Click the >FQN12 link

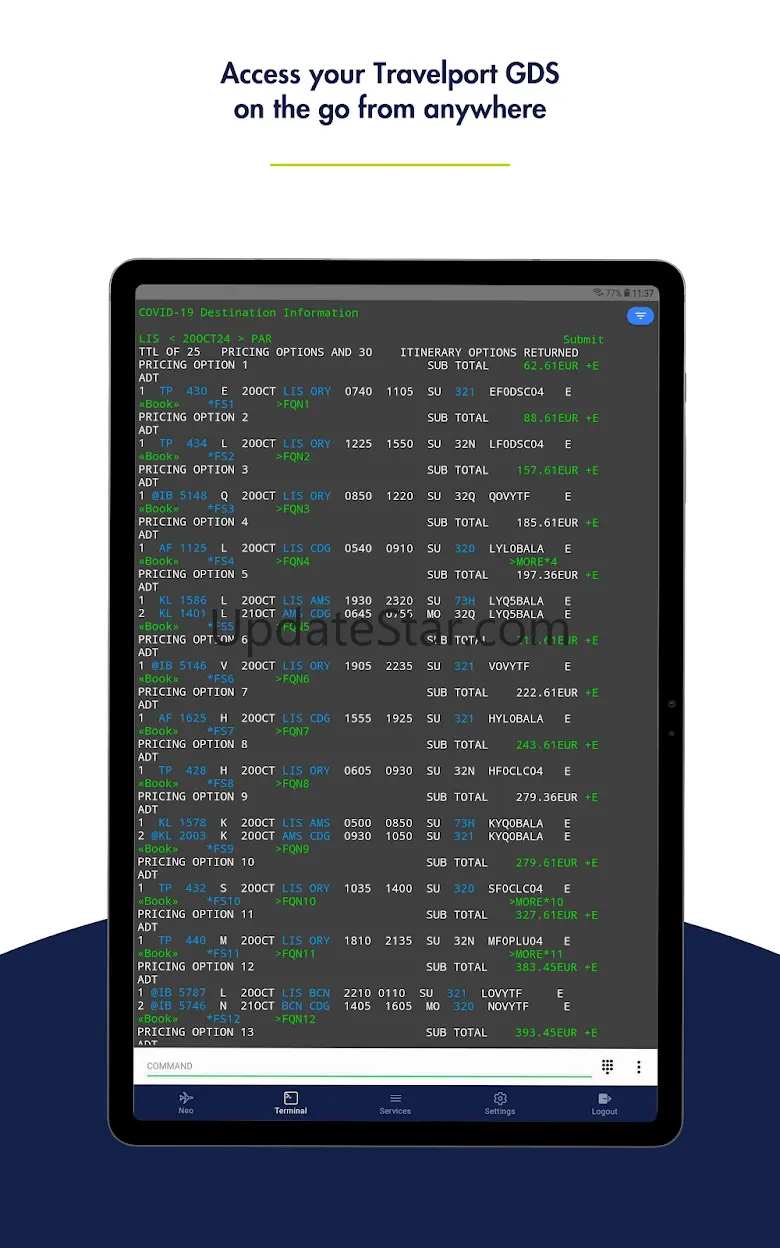[x=296, y=1020]
